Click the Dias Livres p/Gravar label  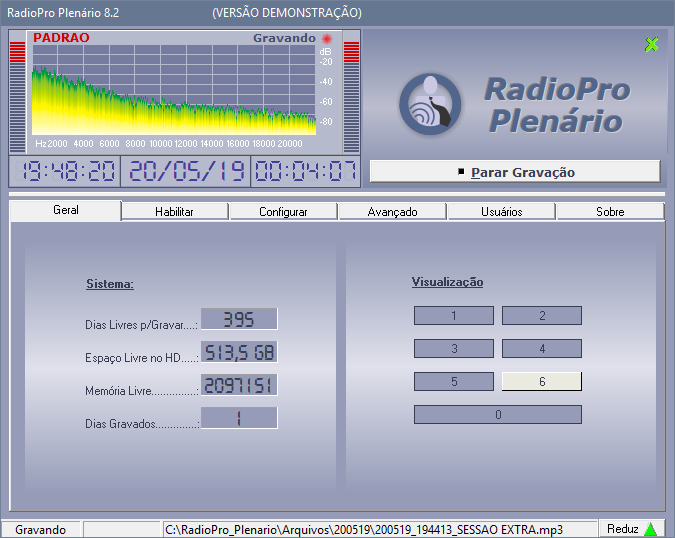click(141, 325)
